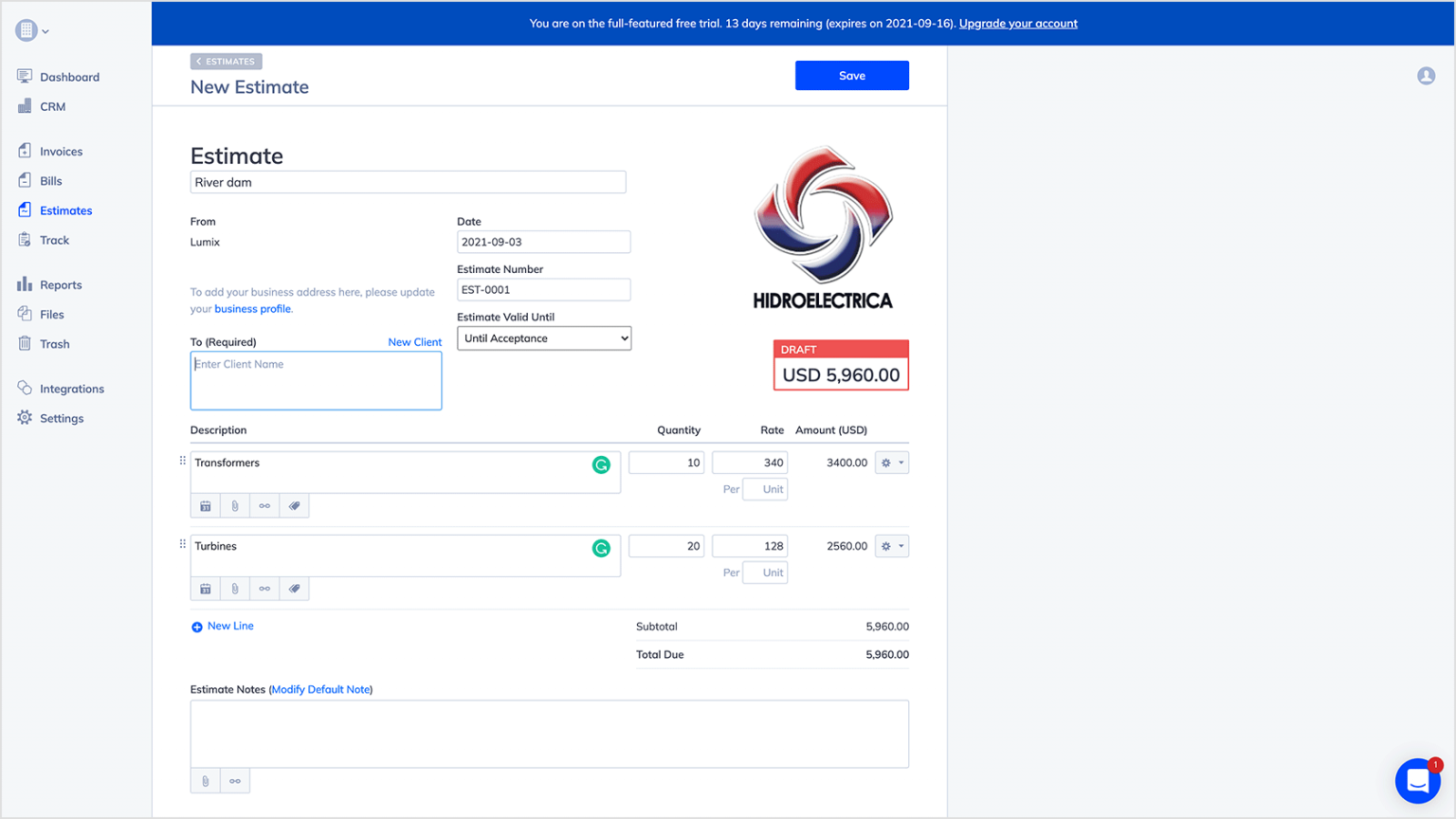
Task: Open Upgrade your account link
Action: 1018,23
